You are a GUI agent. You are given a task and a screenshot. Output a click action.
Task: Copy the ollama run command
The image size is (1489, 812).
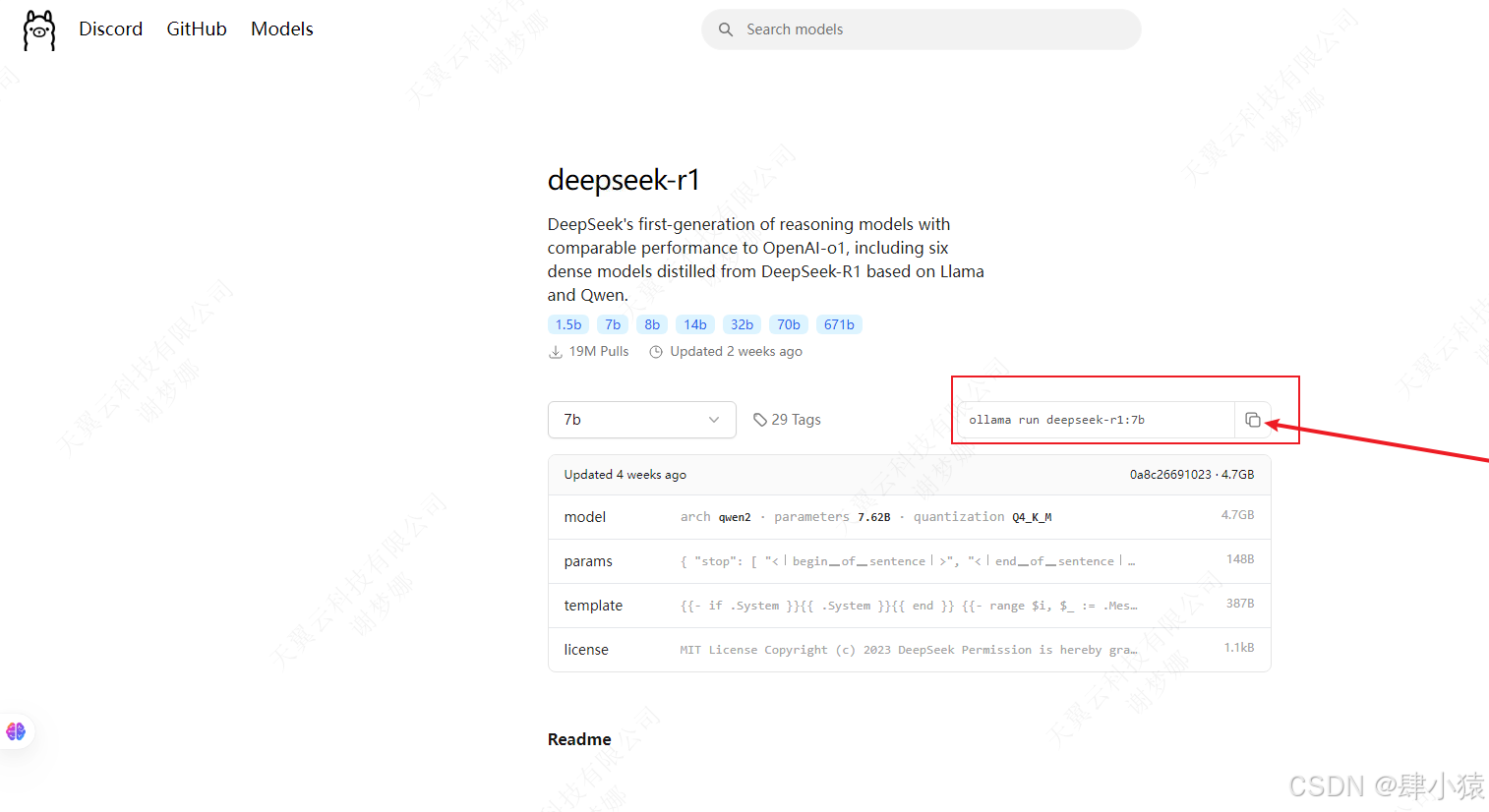click(x=1253, y=420)
